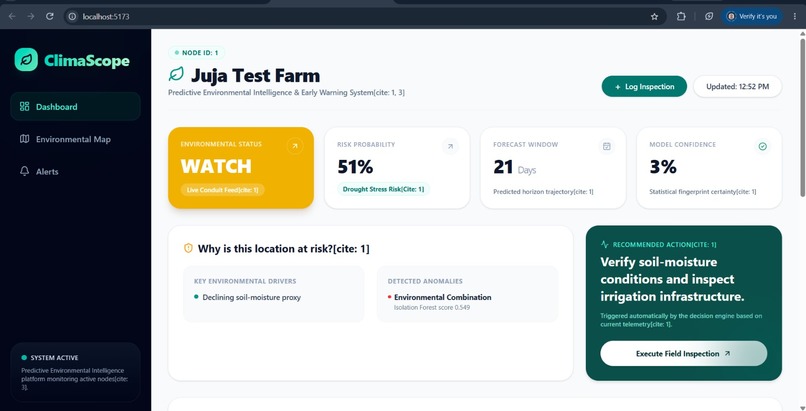The image size is (806, 411).
Task: Bookmark this page with the star icon
Action: [x=654, y=16]
